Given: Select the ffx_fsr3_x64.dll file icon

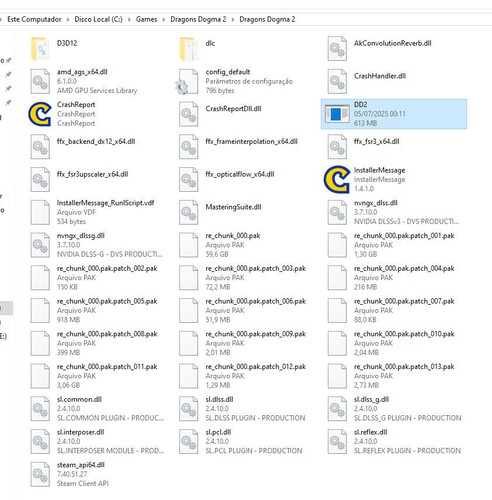Looking at the screenshot, I should tap(337, 147).
